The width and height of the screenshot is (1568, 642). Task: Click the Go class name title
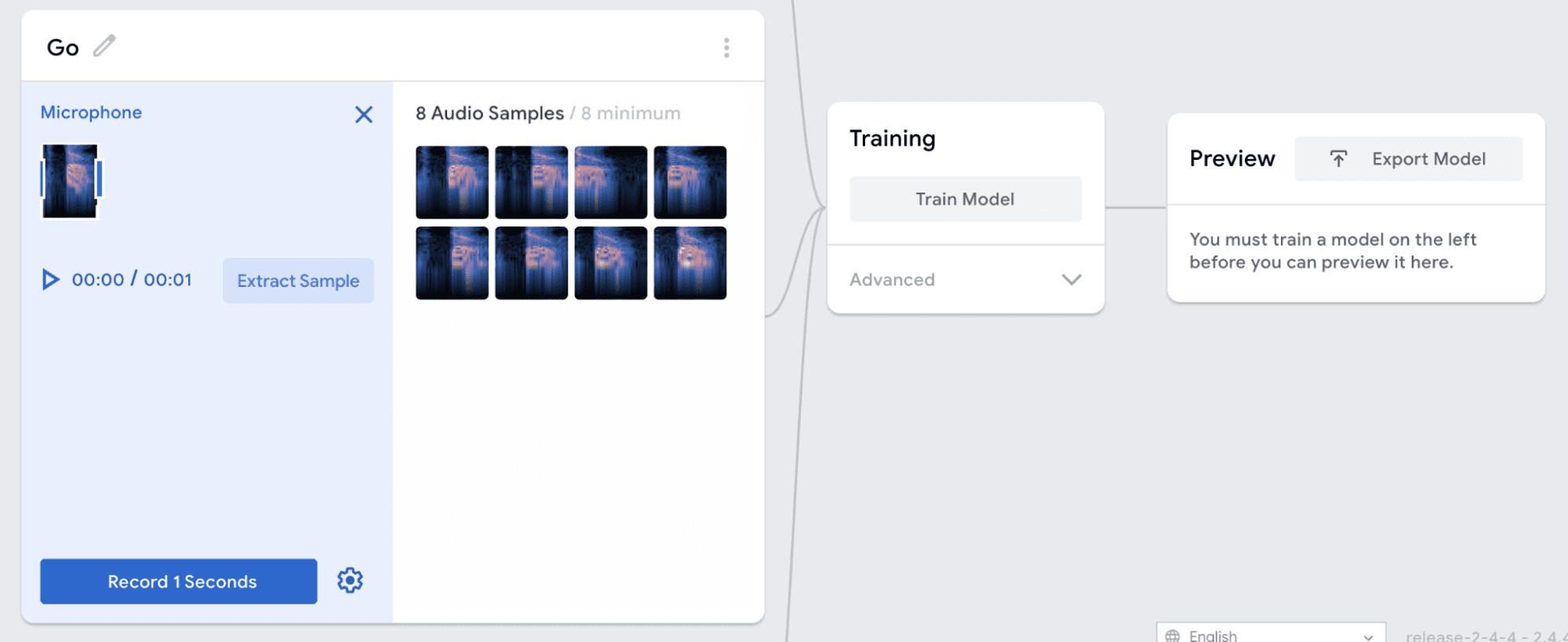(63, 48)
